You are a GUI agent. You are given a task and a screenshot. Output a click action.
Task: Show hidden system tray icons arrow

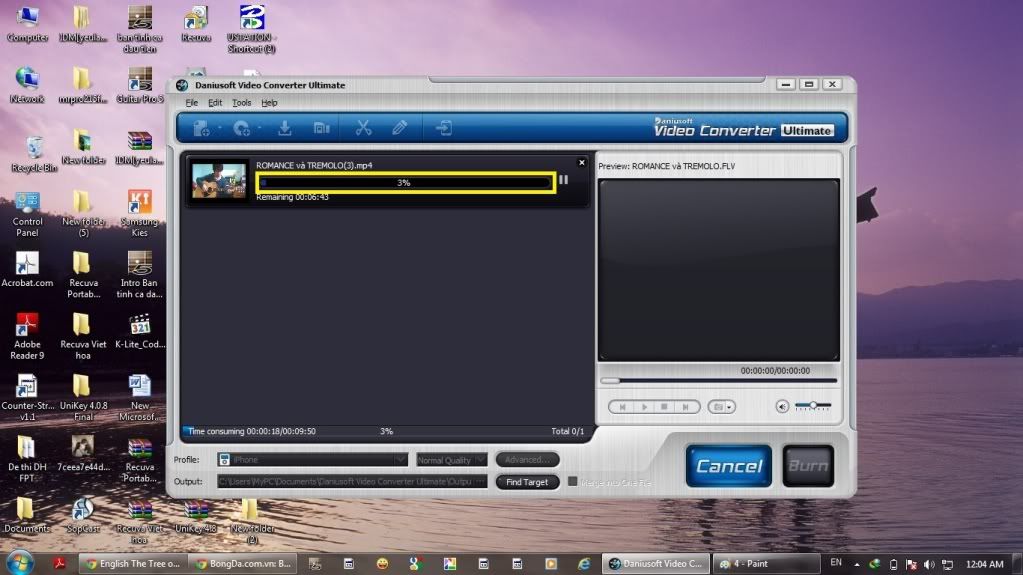point(857,565)
